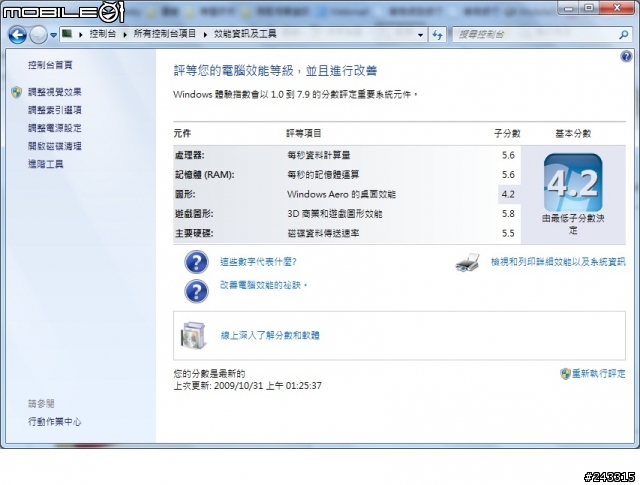The image size is (640, 485).
Task: Expand arrow before 控制台 breadcrumb
Action: pyautogui.click(x=81, y=35)
